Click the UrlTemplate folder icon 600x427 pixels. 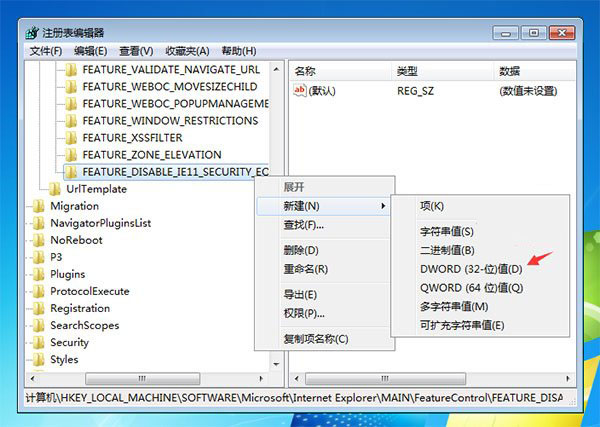point(55,189)
